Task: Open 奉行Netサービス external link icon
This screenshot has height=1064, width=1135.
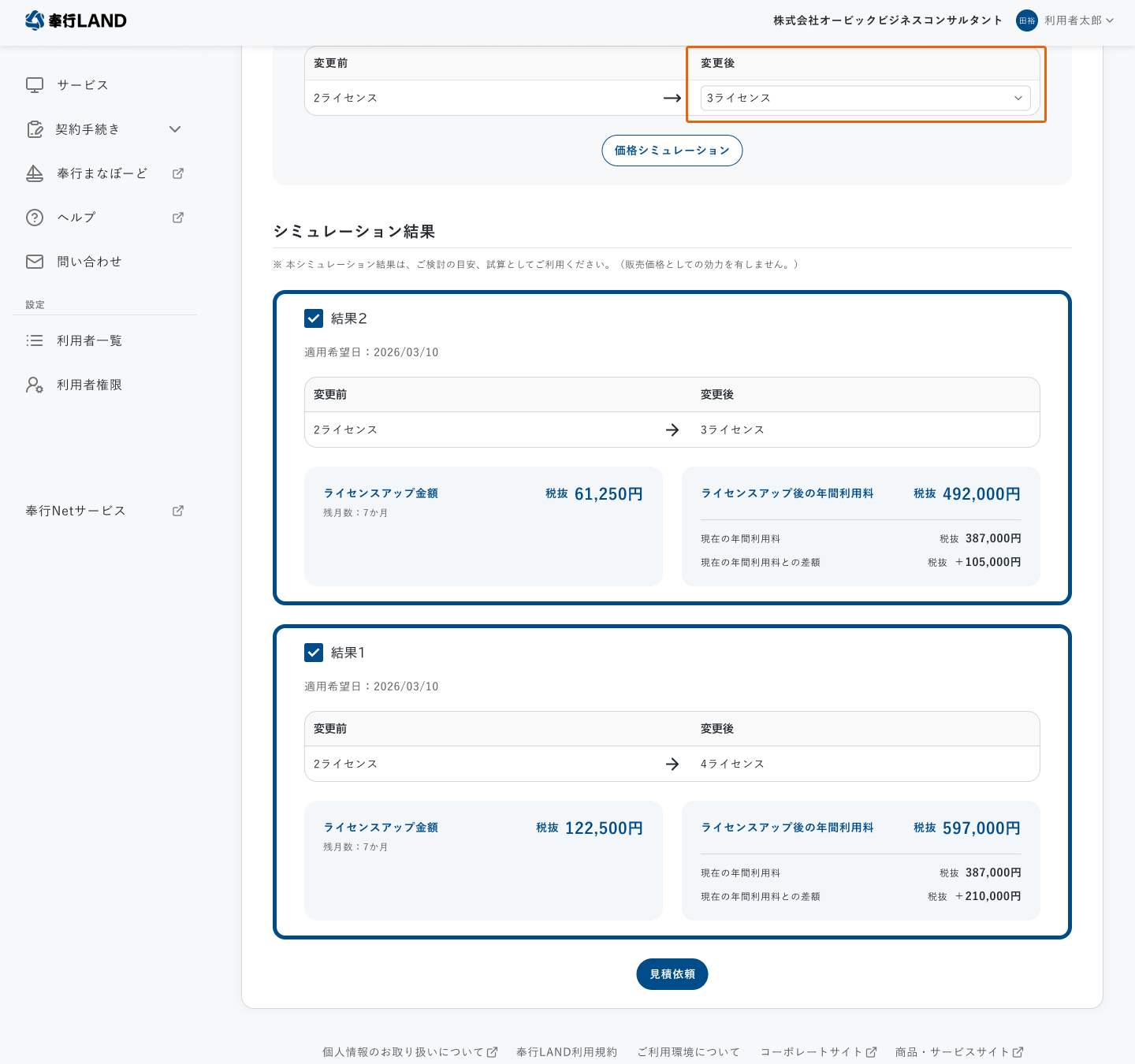Action: [178, 511]
